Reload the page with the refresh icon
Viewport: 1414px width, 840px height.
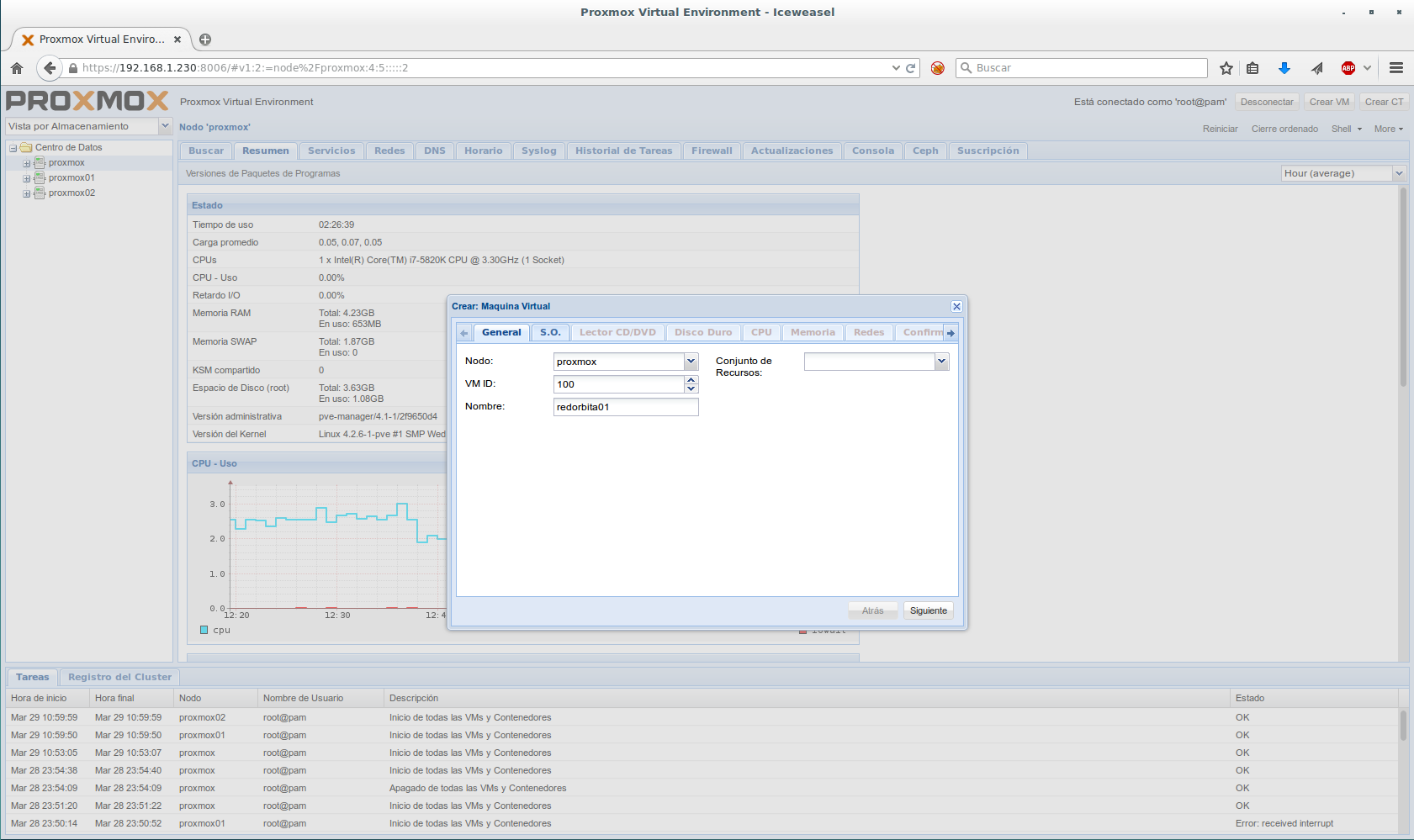point(910,68)
